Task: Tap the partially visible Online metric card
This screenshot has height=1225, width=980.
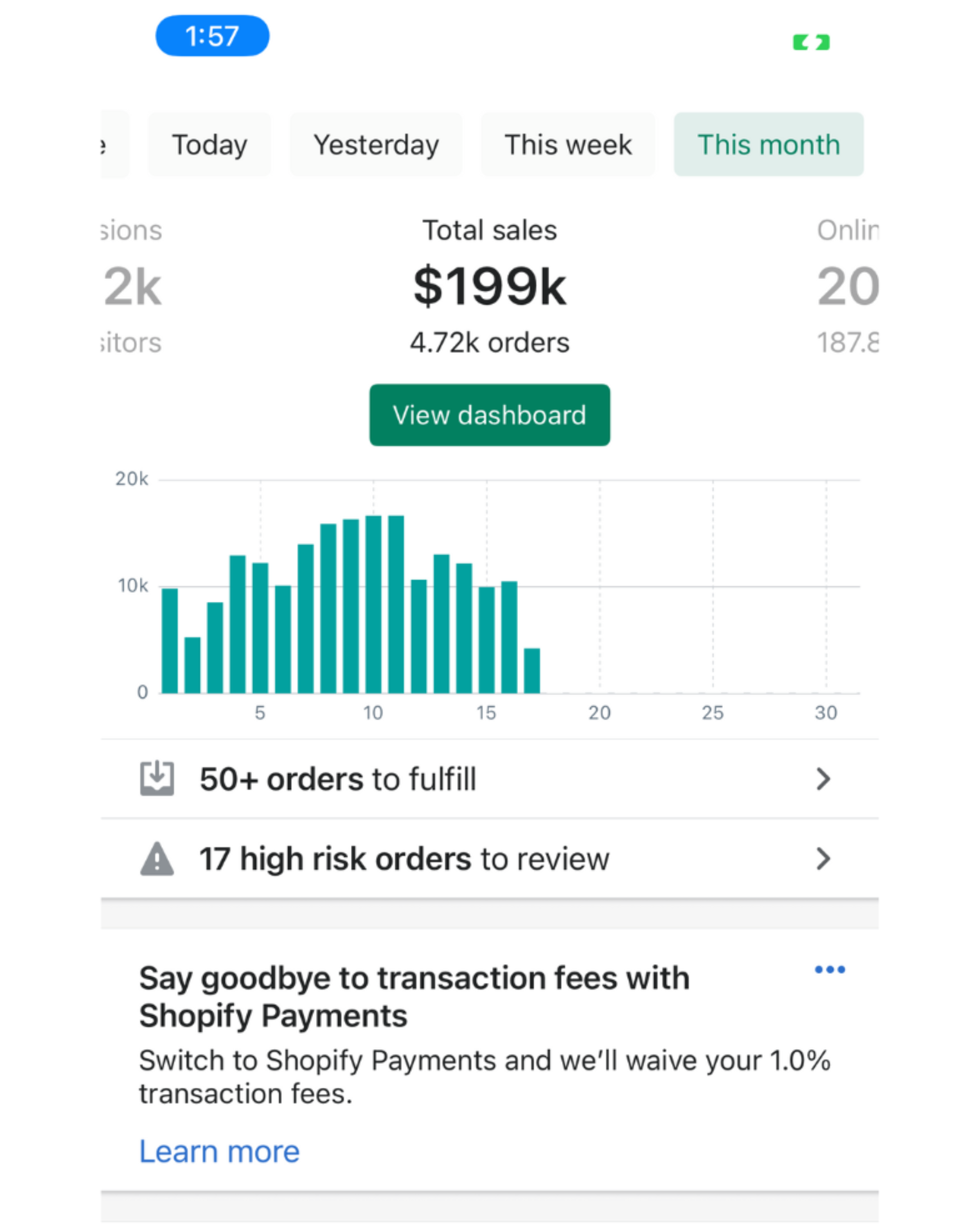Action: click(848, 286)
